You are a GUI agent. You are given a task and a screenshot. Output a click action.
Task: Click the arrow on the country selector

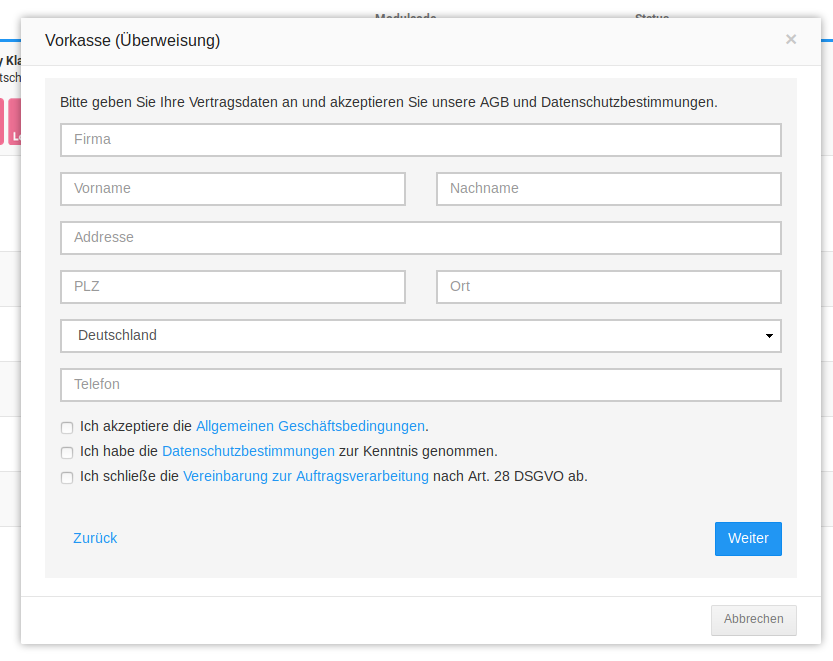tap(768, 336)
